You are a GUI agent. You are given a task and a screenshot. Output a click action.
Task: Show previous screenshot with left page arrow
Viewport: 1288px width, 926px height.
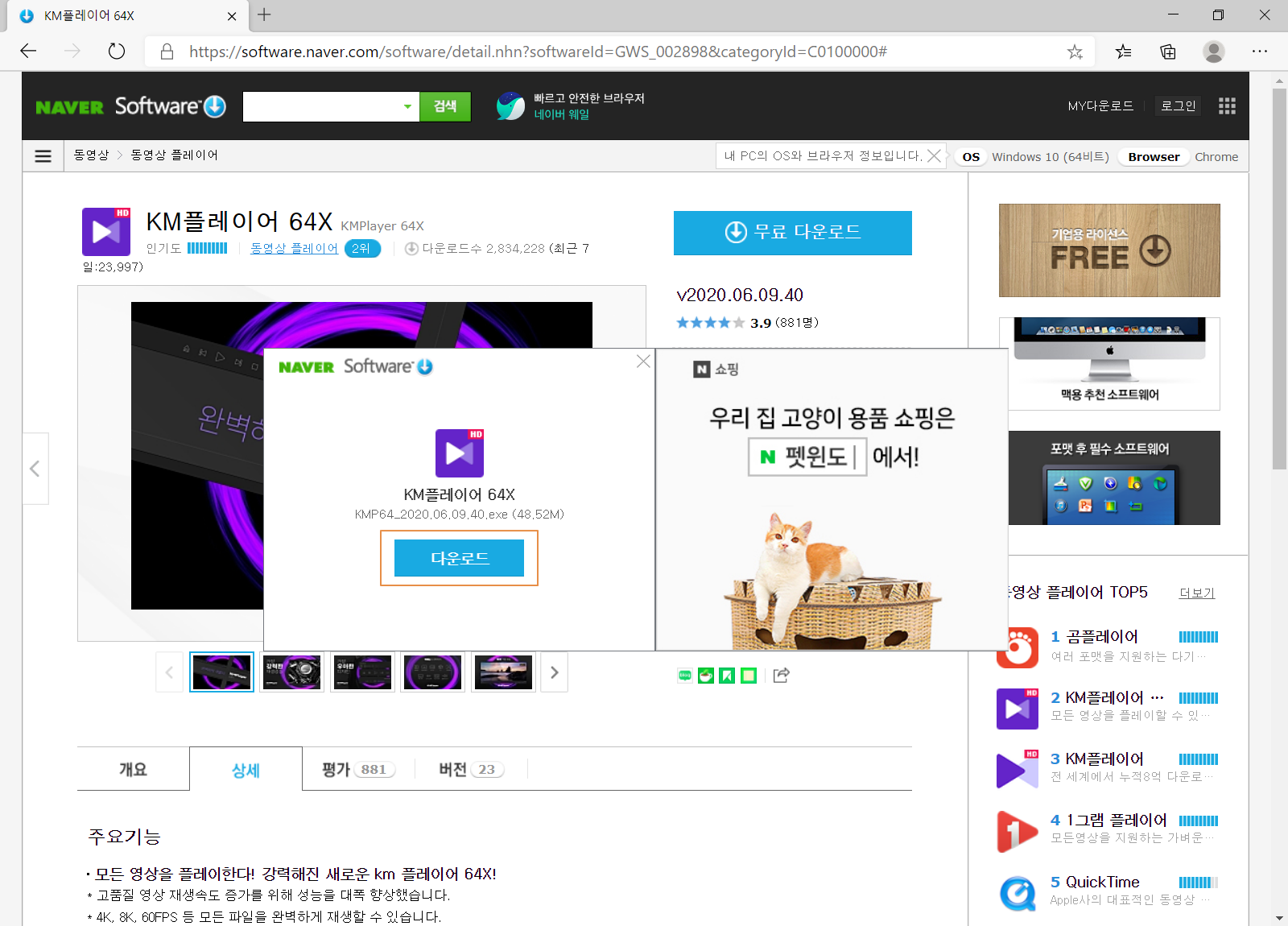(35, 469)
